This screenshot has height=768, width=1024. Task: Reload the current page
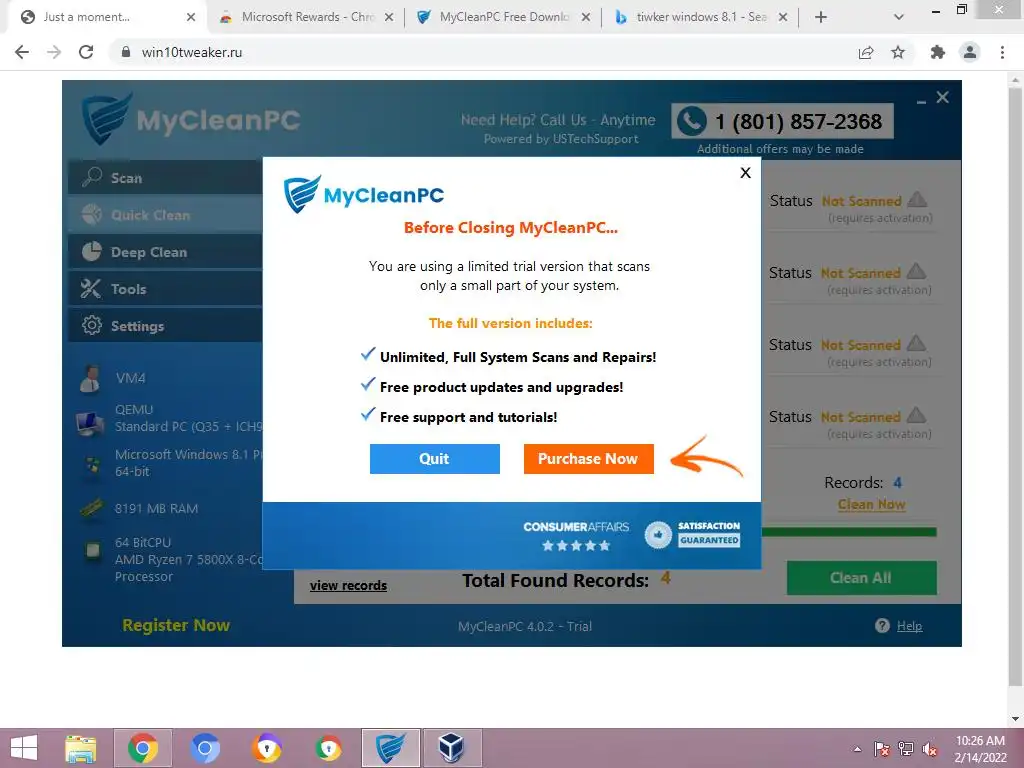click(x=86, y=52)
